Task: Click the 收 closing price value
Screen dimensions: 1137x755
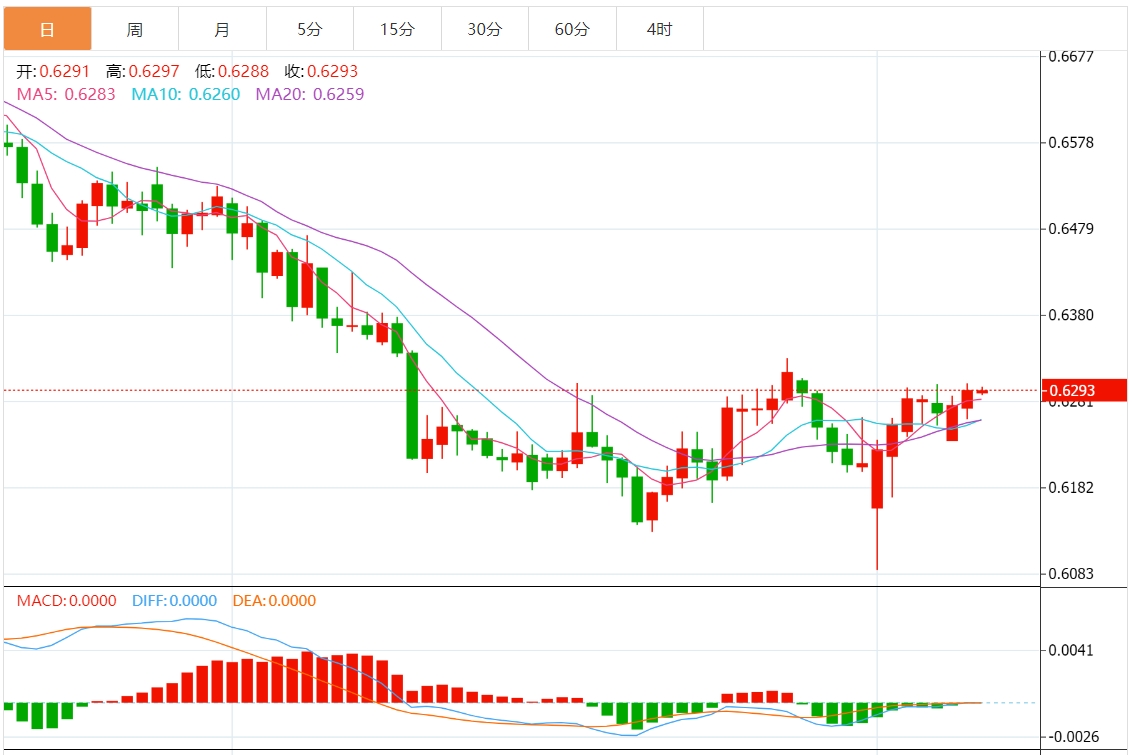Action: 332,71
